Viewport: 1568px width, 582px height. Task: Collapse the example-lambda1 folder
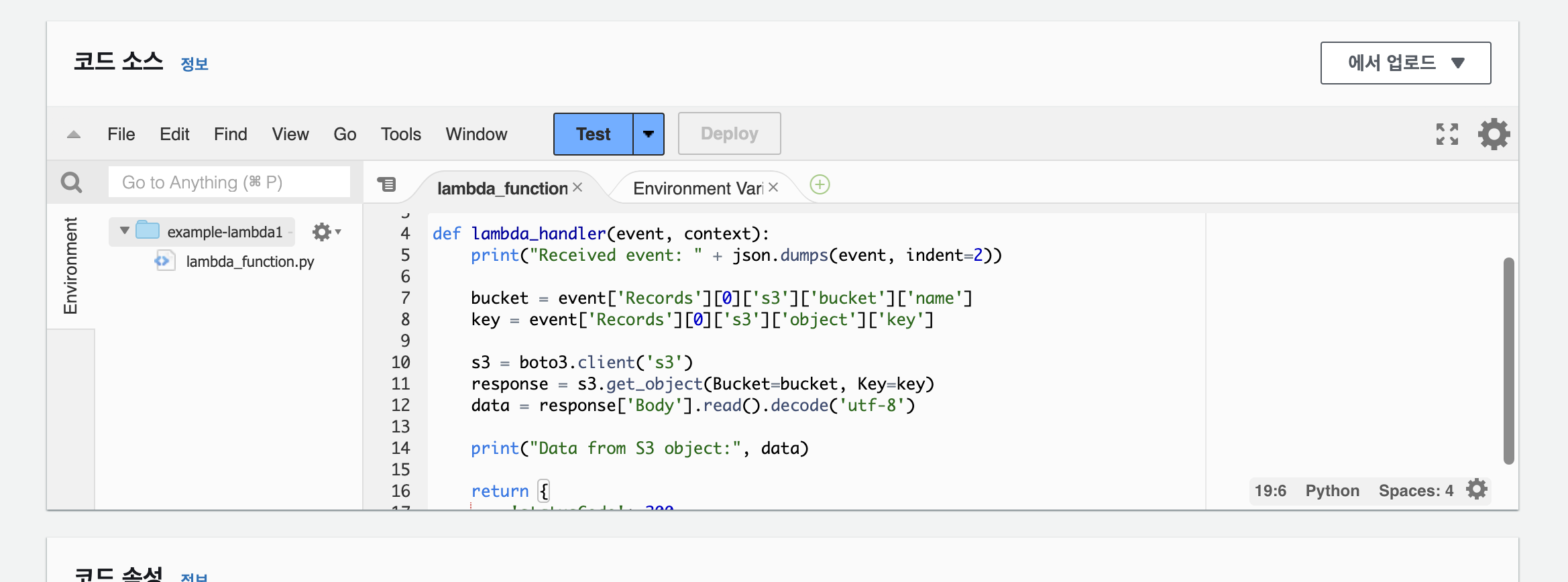(x=125, y=231)
